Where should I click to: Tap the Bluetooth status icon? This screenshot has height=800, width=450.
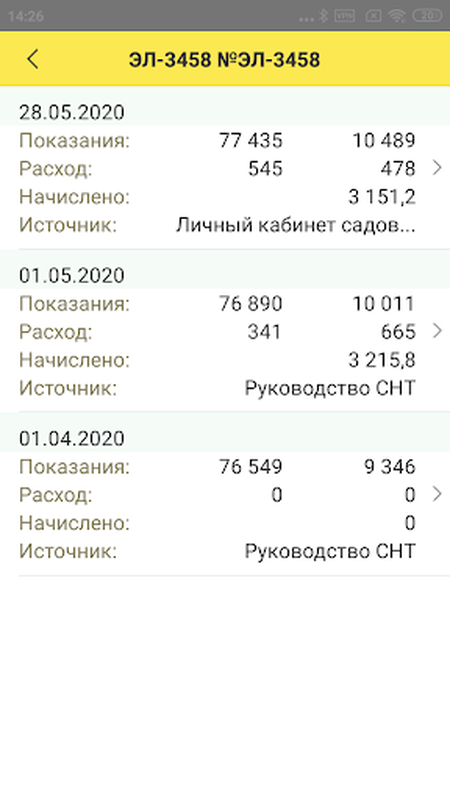(322, 16)
